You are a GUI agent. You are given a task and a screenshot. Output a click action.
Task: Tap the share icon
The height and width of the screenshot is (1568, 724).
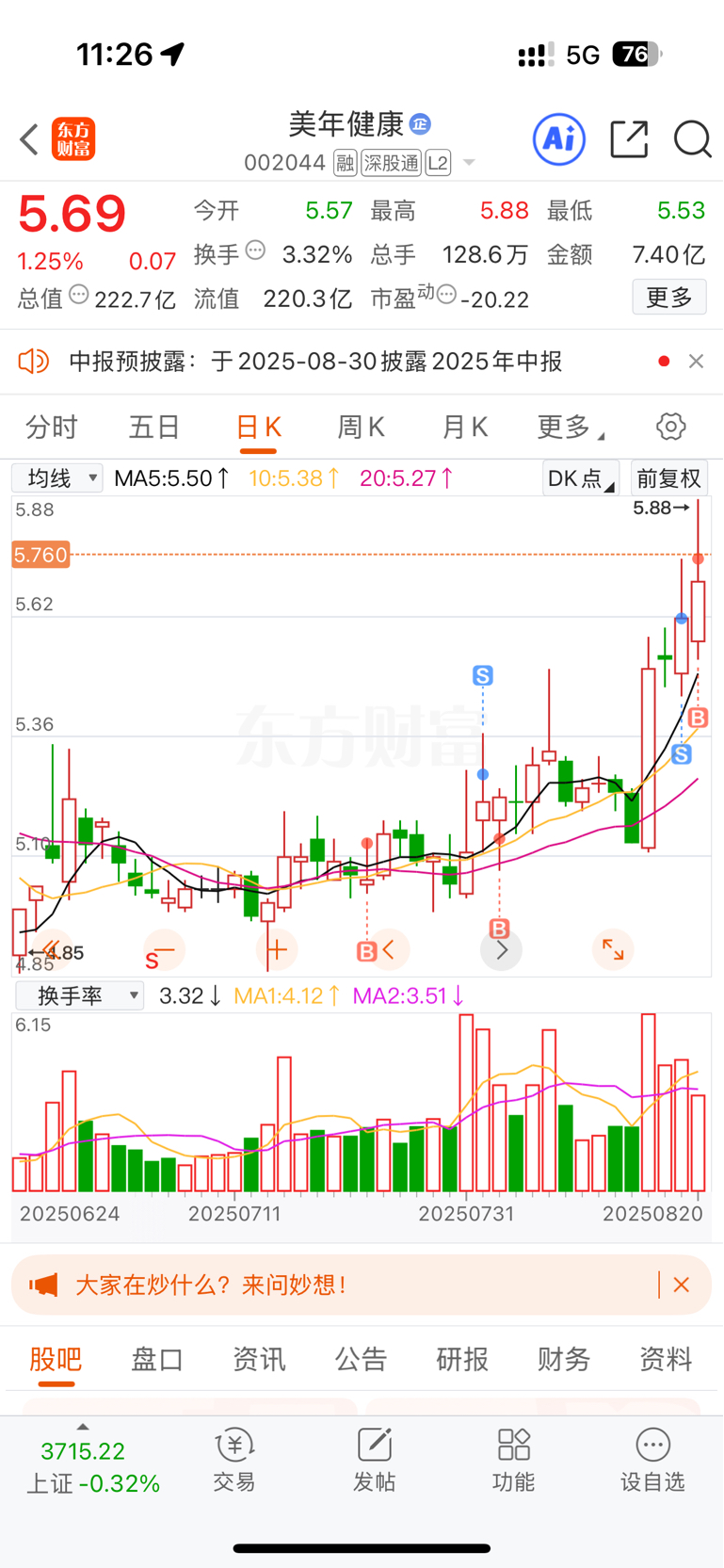[x=629, y=139]
